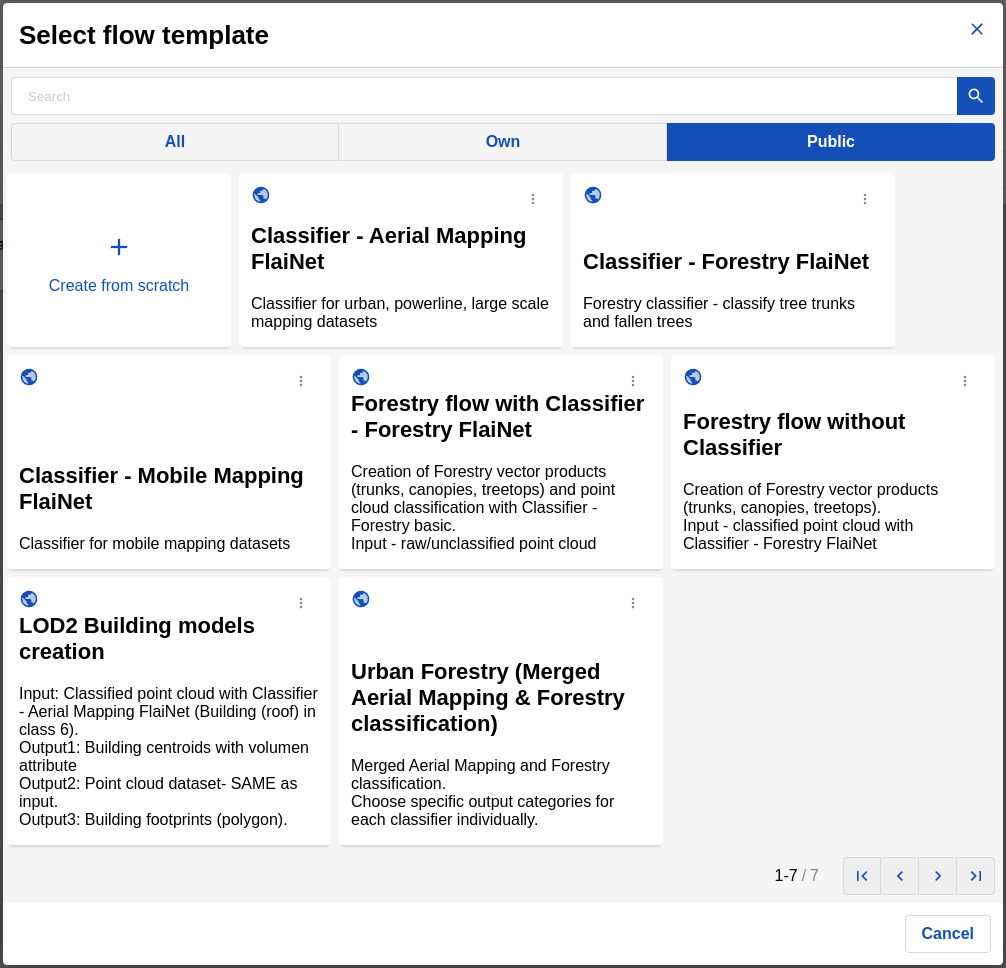The width and height of the screenshot is (1006, 968).
Task: Select Classifier - Mobile Mapping FlaiNet template title
Action: coord(161,488)
